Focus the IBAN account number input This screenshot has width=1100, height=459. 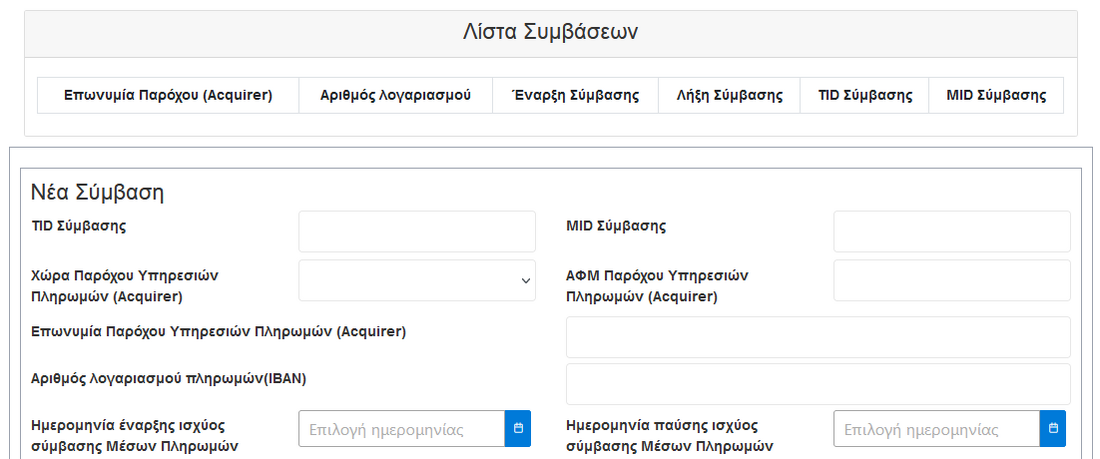click(817, 384)
